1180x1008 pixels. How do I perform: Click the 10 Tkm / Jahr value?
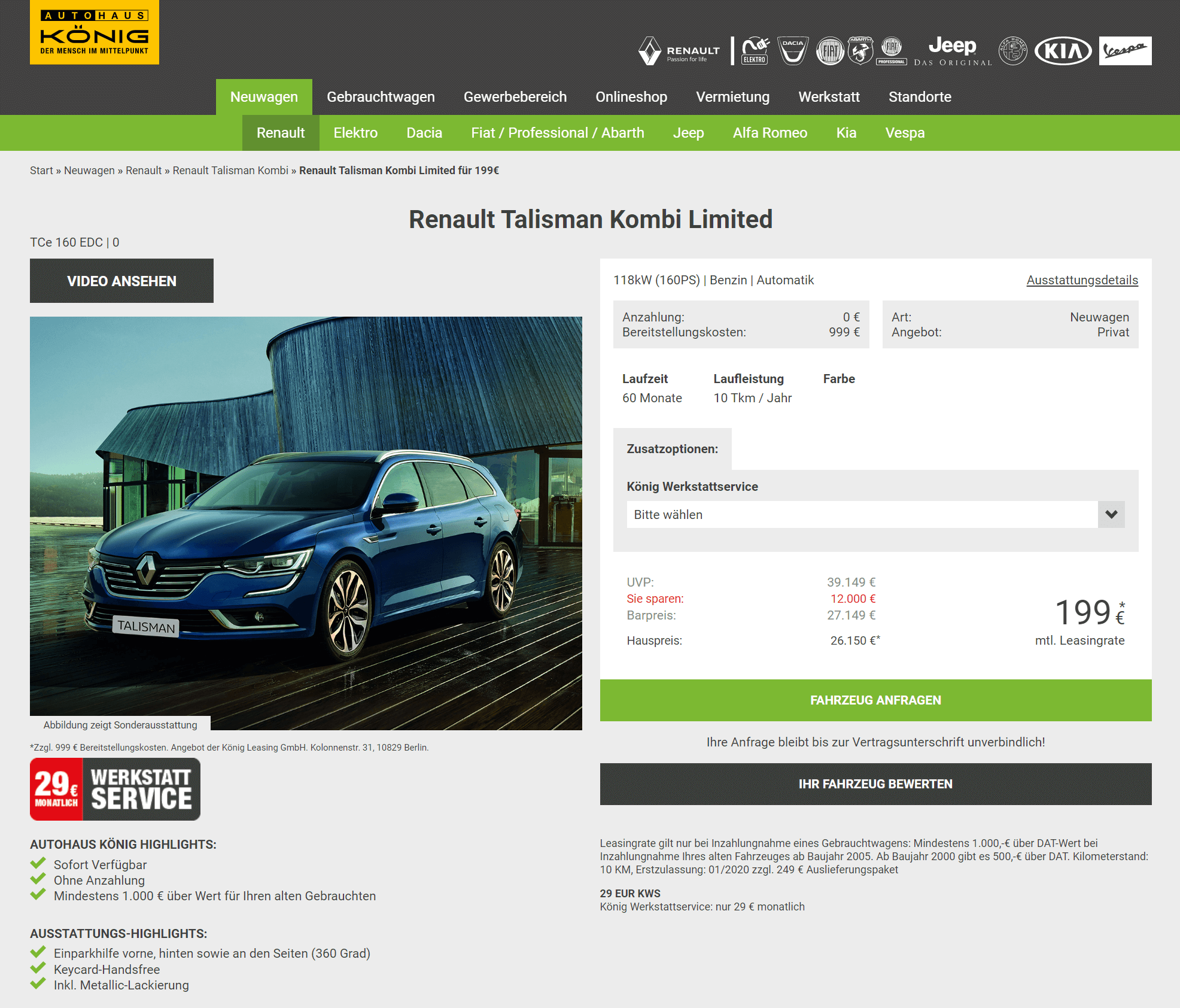click(x=752, y=398)
